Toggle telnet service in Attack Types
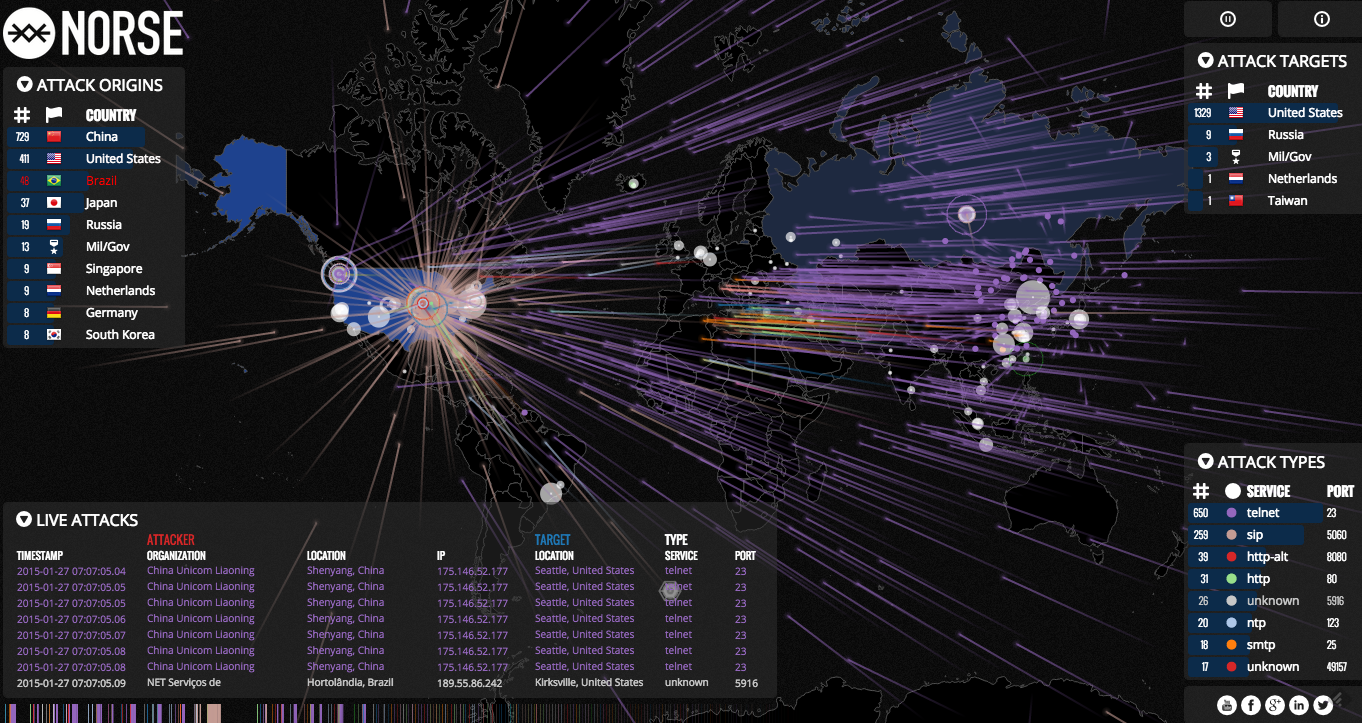Screen dimensions: 1362x723 [1263, 513]
